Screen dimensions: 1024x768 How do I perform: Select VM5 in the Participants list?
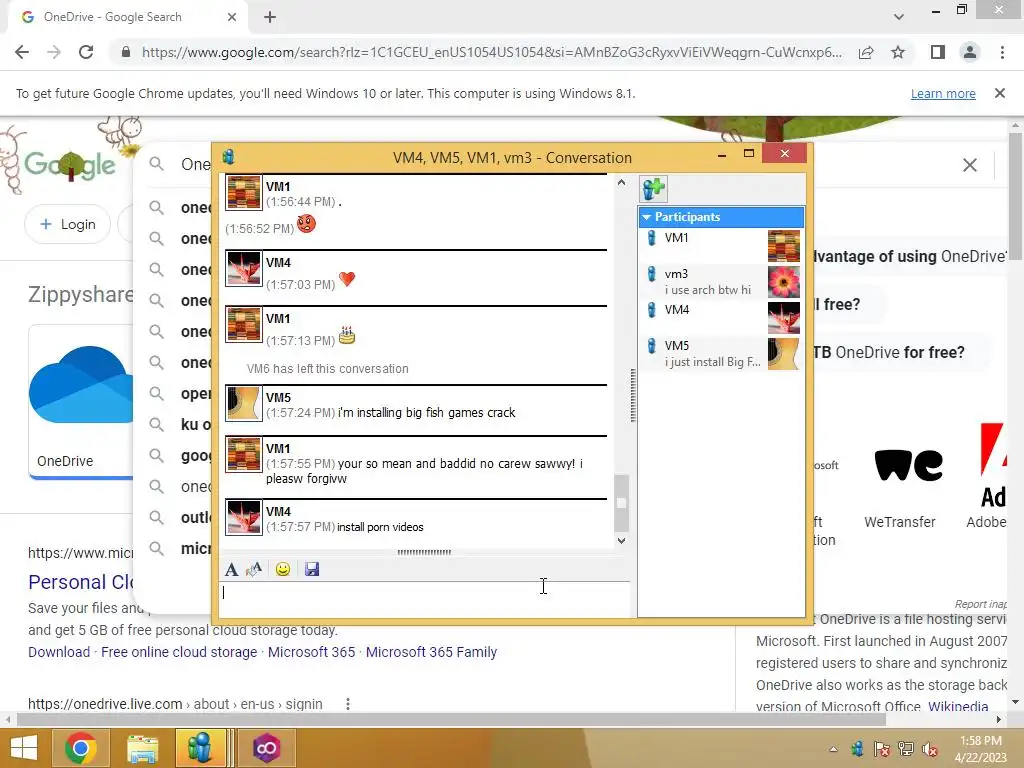coord(720,353)
